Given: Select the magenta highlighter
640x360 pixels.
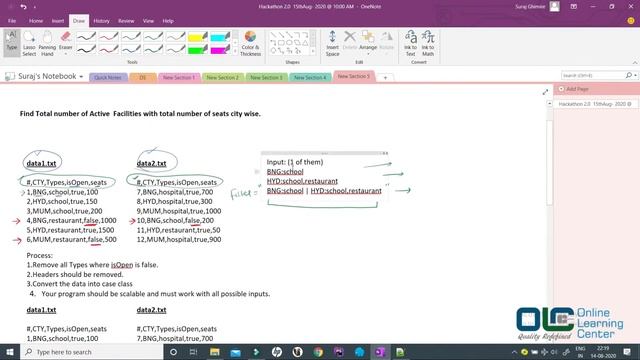Looking at the screenshot, I should tap(220, 50).
